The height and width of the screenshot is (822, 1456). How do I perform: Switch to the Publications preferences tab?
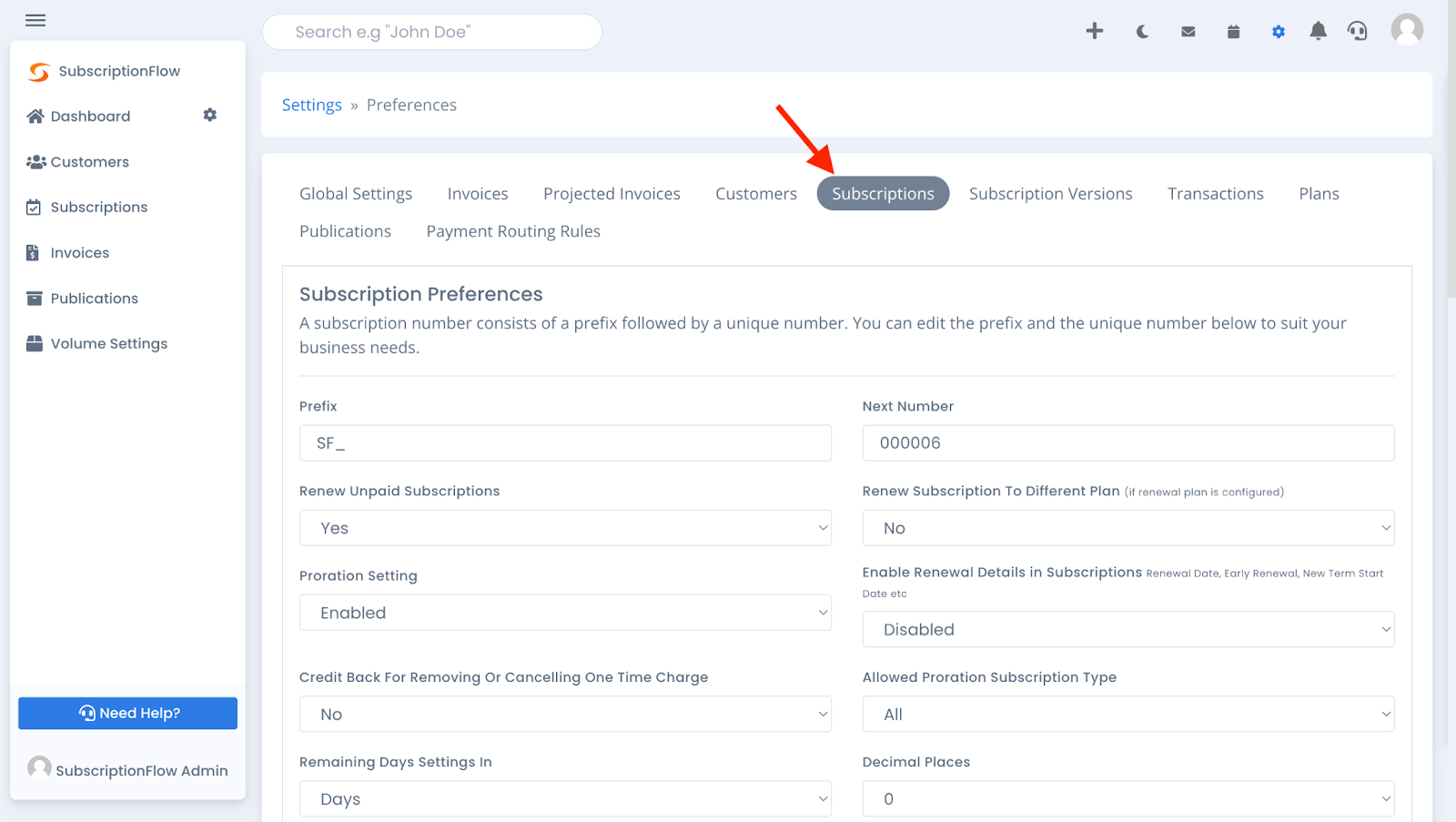pyautogui.click(x=345, y=231)
